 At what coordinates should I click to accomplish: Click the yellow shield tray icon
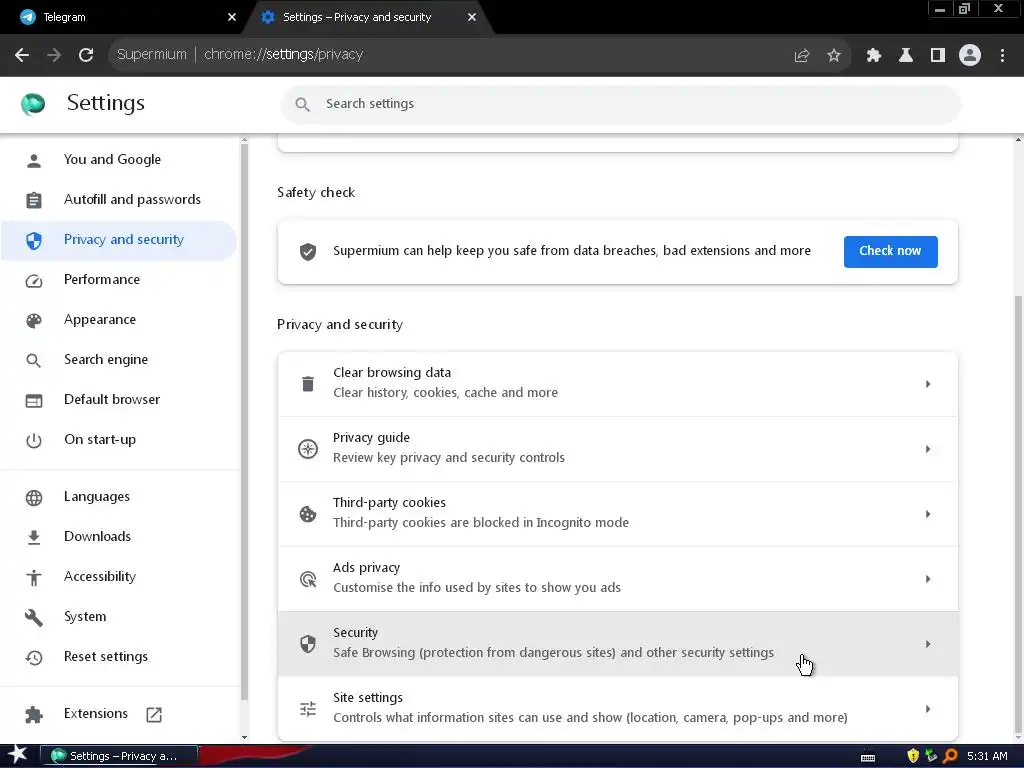(913, 756)
